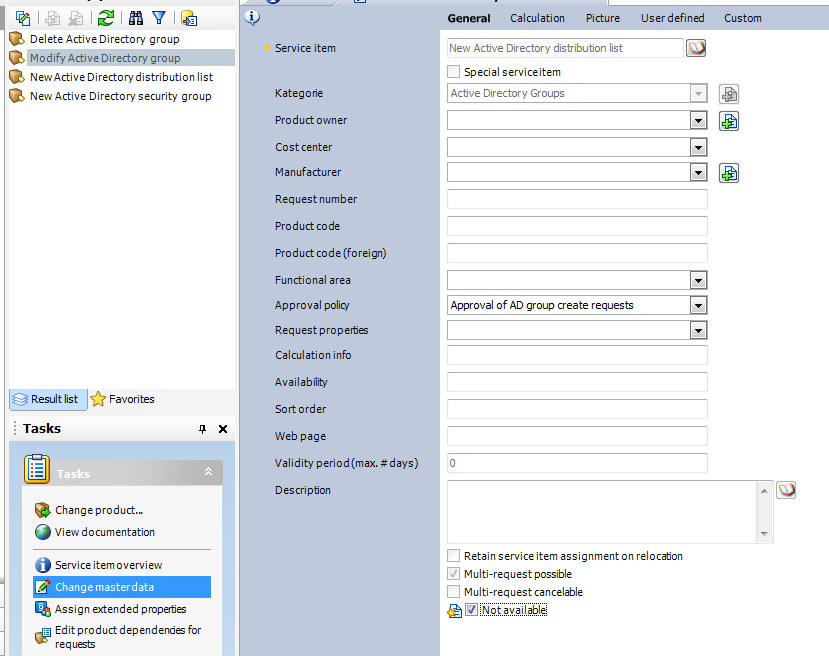Switch to the Picture tab
Image resolution: width=829 pixels, height=656 pixels.
pyautogui.click(x=602, y=19)
